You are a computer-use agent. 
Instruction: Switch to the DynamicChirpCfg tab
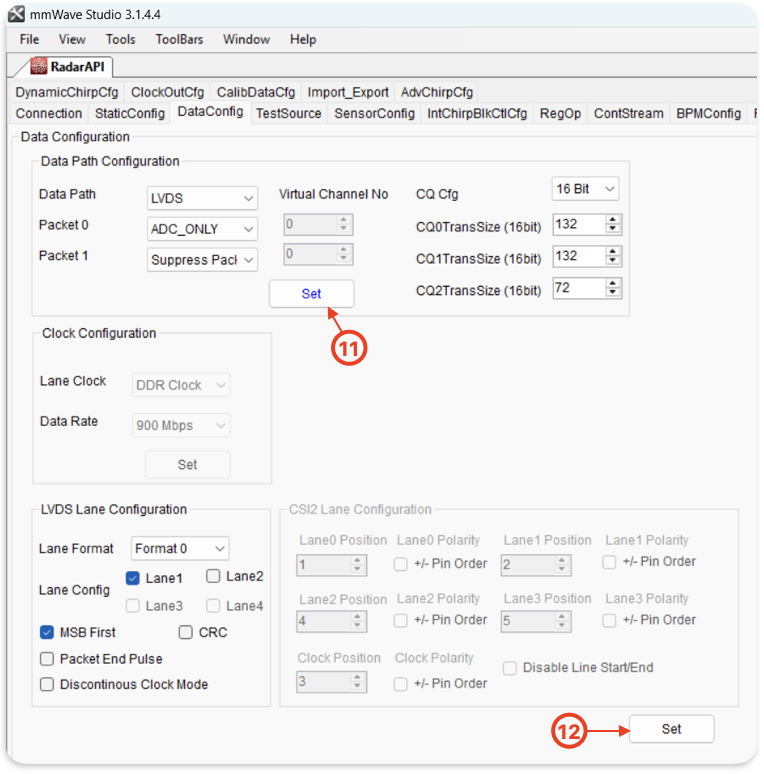pyautogui.click(x=67, y=92)
